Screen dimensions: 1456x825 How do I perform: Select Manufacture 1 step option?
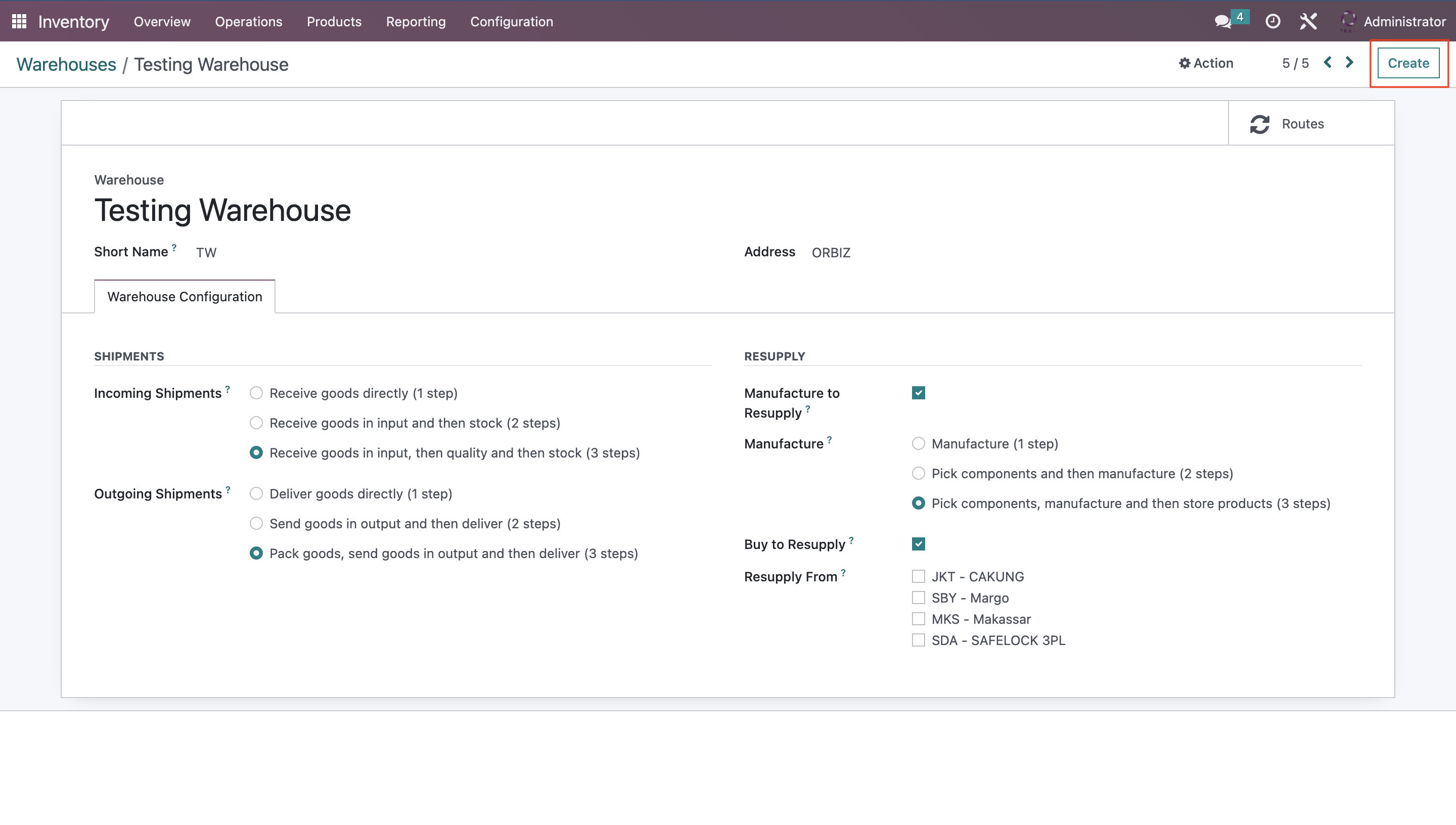[918, 443]
